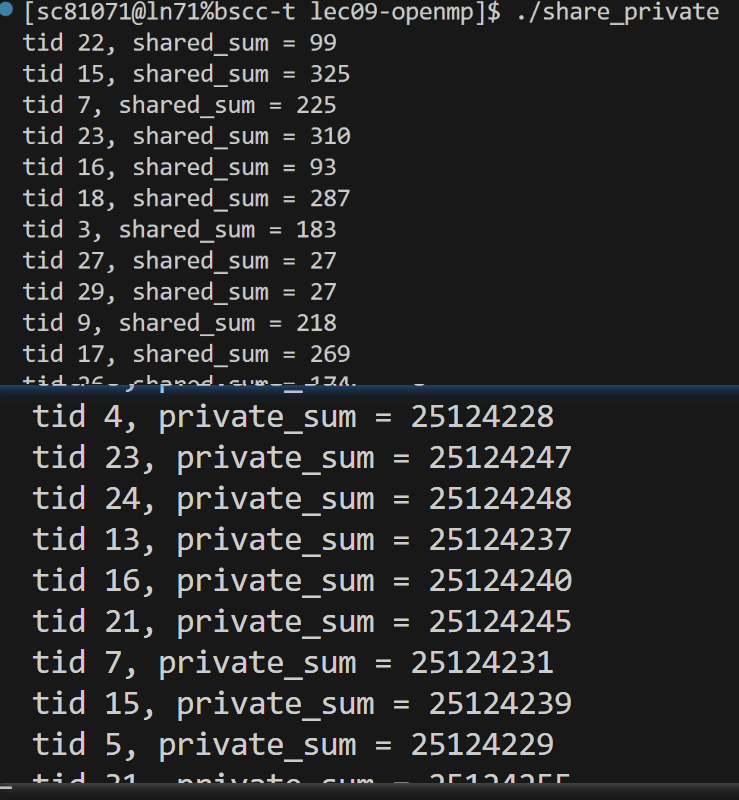Select line tid 5 private_sum 25124229
The width and height of the screenshot is (739, 800).
pos(293,745)
